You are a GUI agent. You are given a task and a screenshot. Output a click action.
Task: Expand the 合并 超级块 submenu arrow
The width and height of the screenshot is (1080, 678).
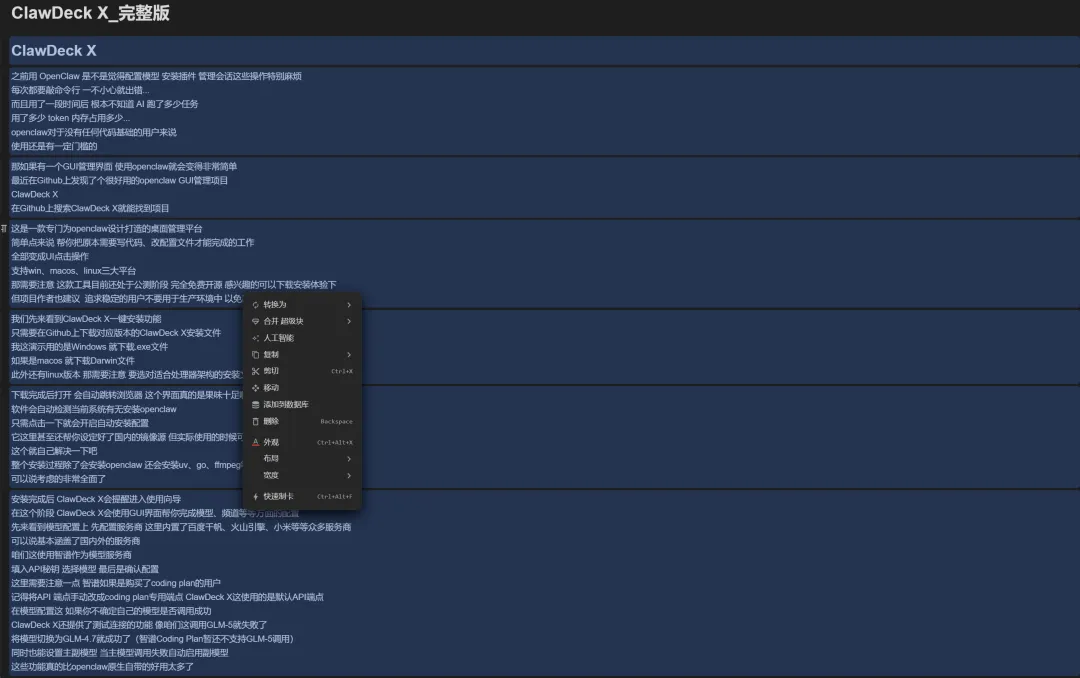point(349,321)
